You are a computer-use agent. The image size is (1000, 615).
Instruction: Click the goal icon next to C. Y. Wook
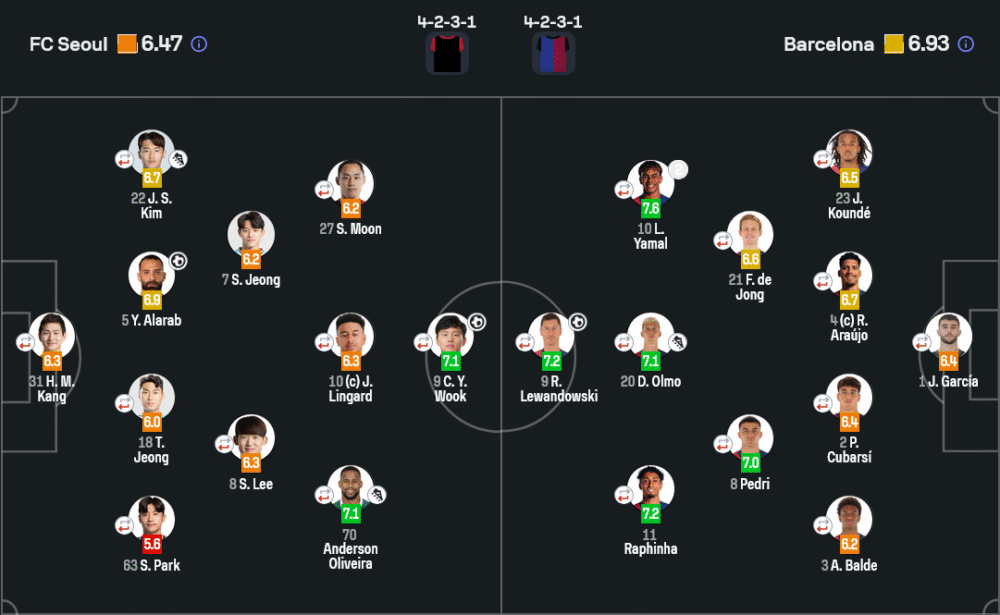point(477,322)
